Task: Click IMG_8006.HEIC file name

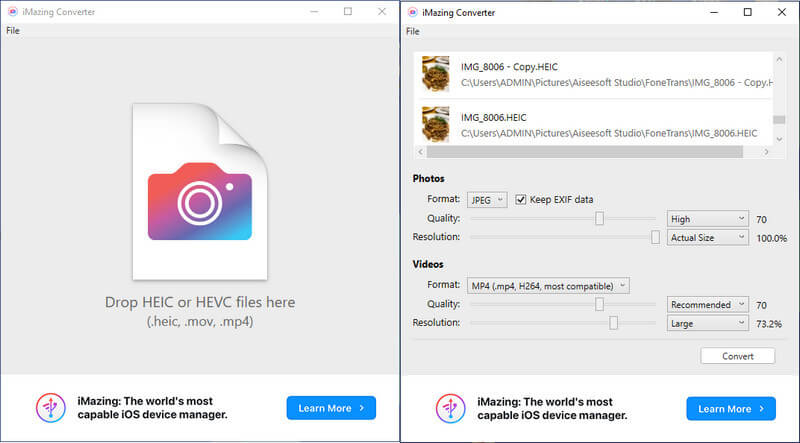Action: click(493, 117)
